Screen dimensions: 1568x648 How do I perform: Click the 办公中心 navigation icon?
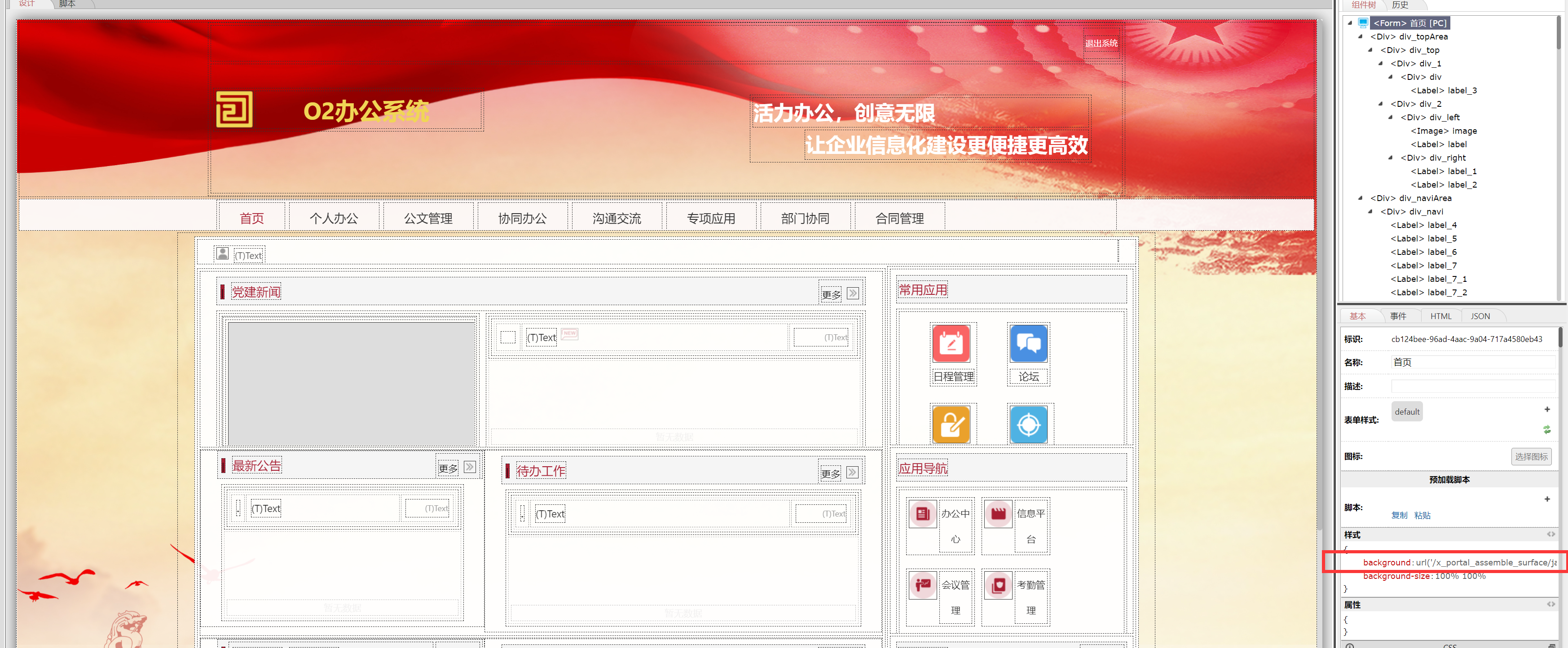pyautogui.click(x=922, y=513)
